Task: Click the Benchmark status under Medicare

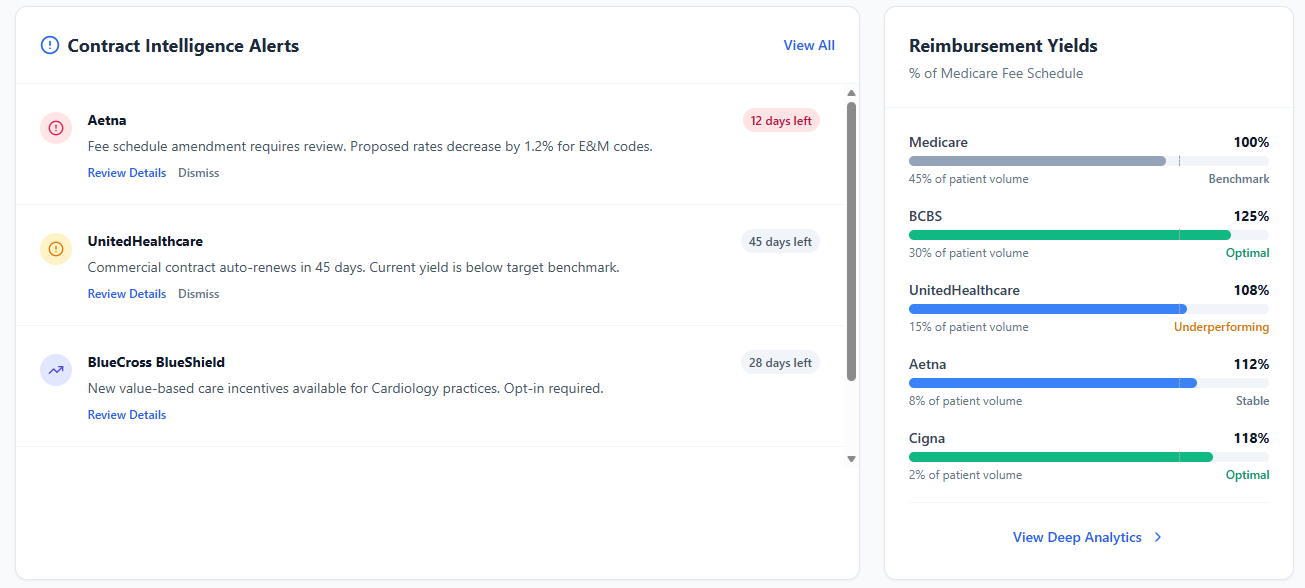Action: (x=1239, y=180)
